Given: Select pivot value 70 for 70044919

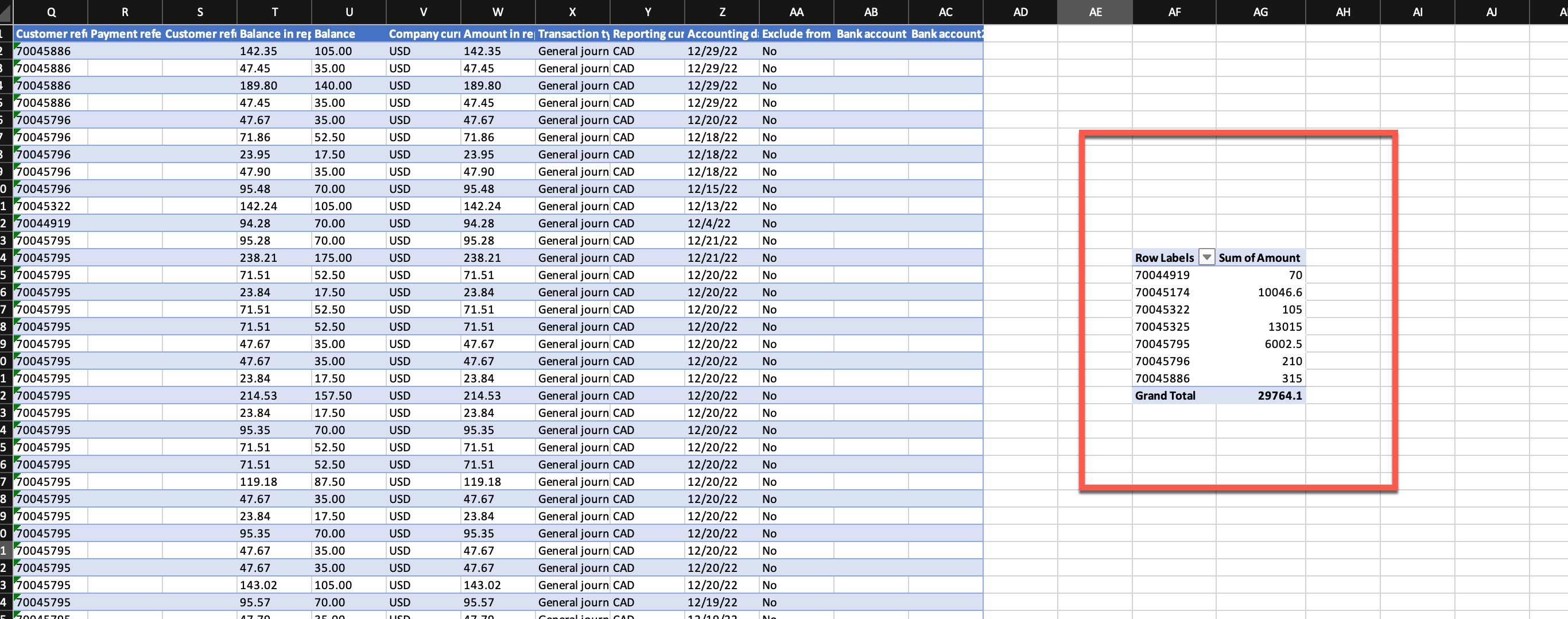Looking at the screenshot, I should (x=1260, y=275).
